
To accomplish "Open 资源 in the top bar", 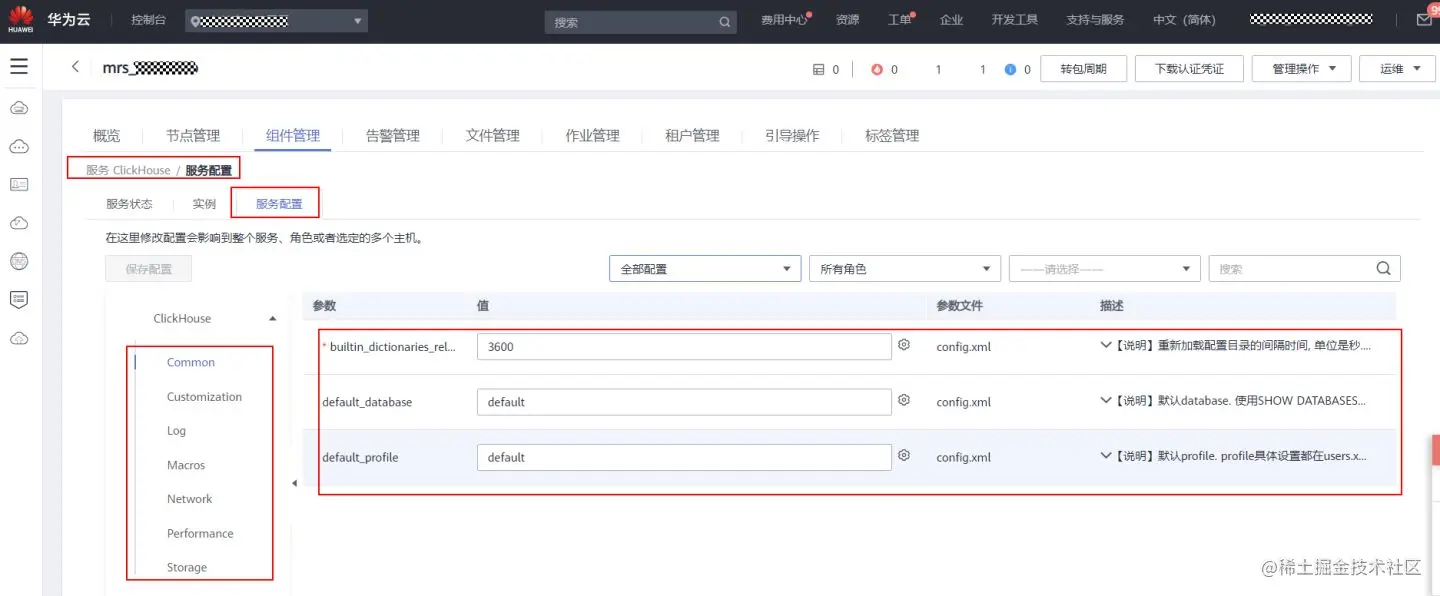I will [x=847, y=20].
